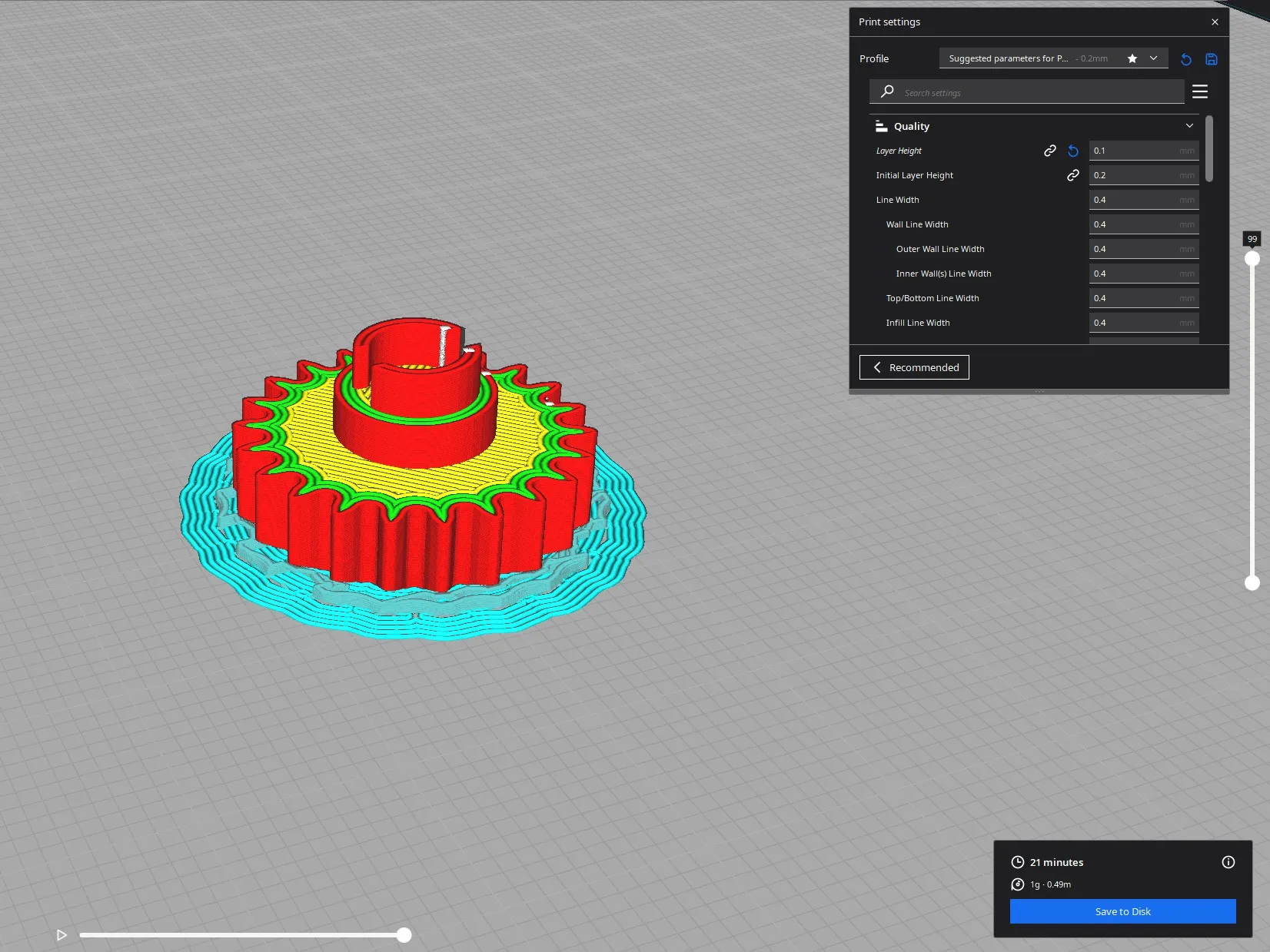Switch back to Recommended settings
Image resolution: width=1270 pixels, height=952 pixels.
pyautogui.click(x=914, y=367)
